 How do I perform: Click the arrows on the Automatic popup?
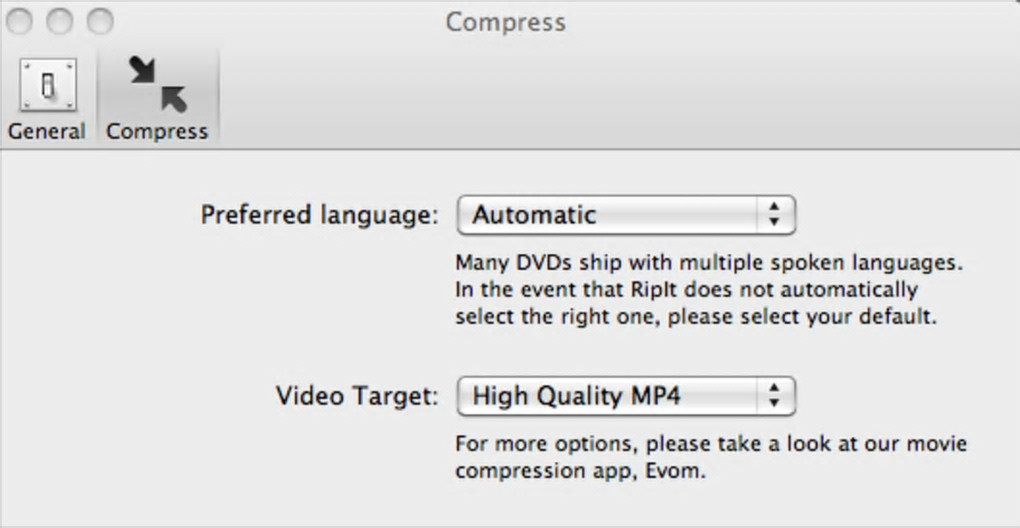tap(773, 215)
